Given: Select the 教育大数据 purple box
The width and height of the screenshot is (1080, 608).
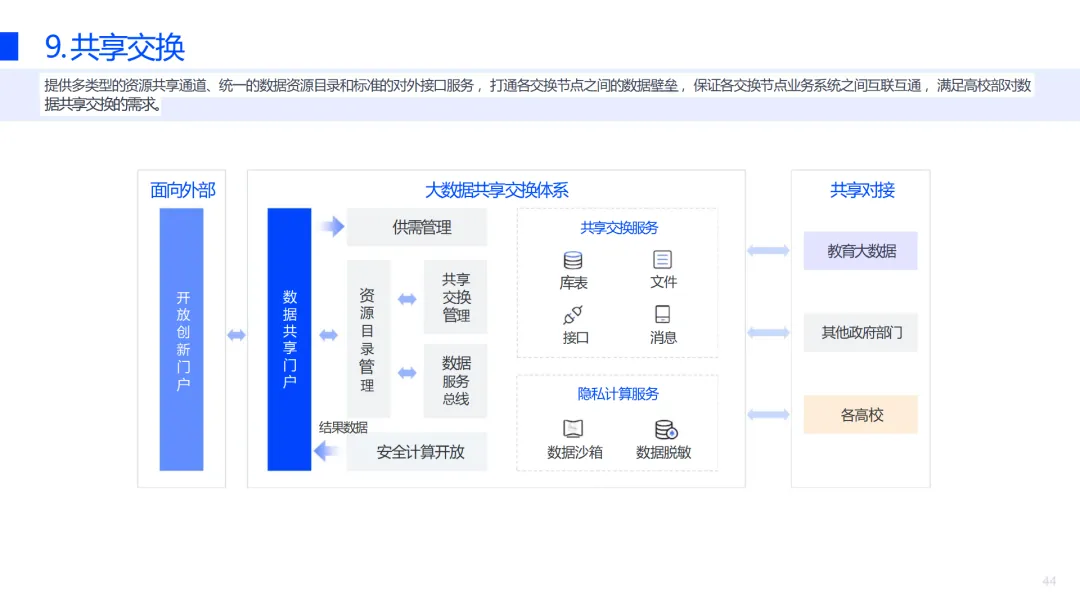Looking at the screenshot, I should (860, 251).
